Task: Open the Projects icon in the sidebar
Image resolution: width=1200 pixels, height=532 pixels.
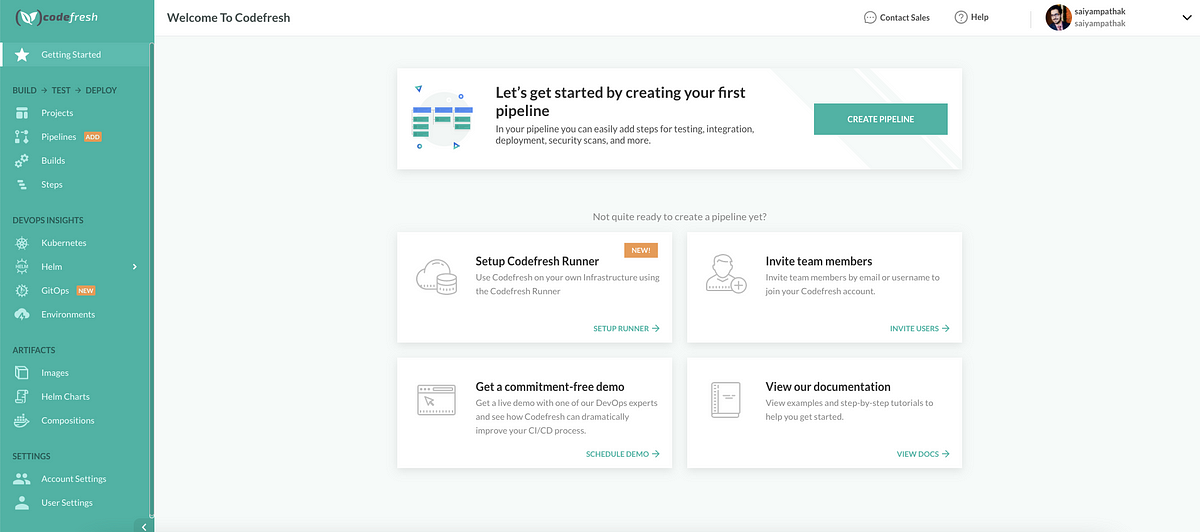Action: 22,113
